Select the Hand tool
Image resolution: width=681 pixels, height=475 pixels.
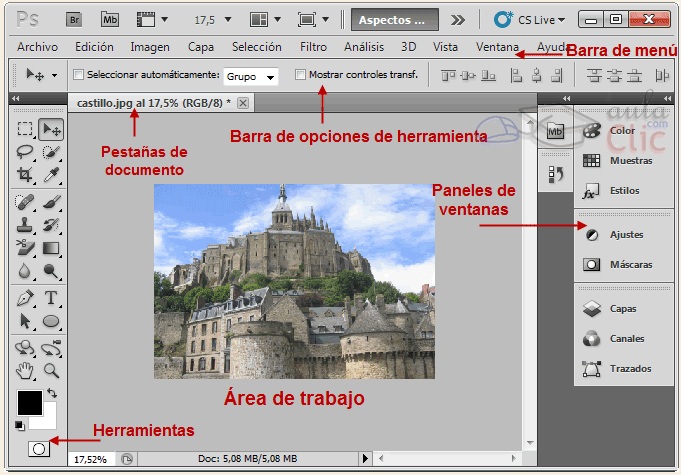point(25,371)
